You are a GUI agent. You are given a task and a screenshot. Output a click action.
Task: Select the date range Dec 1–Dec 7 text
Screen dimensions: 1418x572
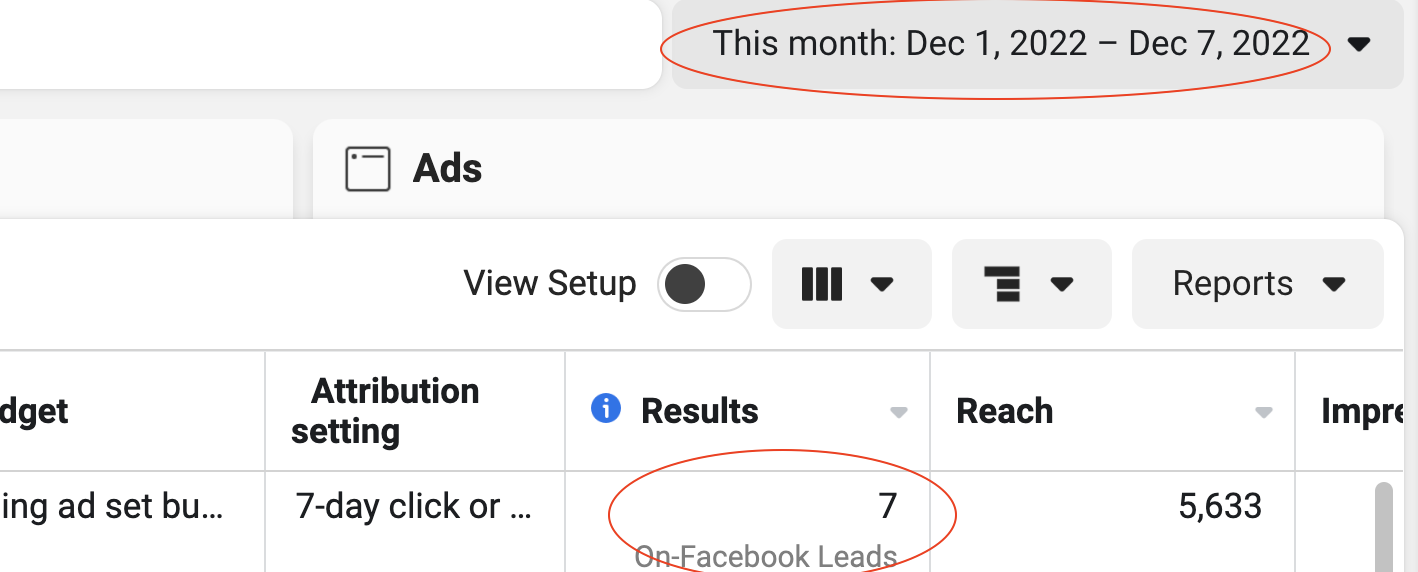[x=1010, y=44]
